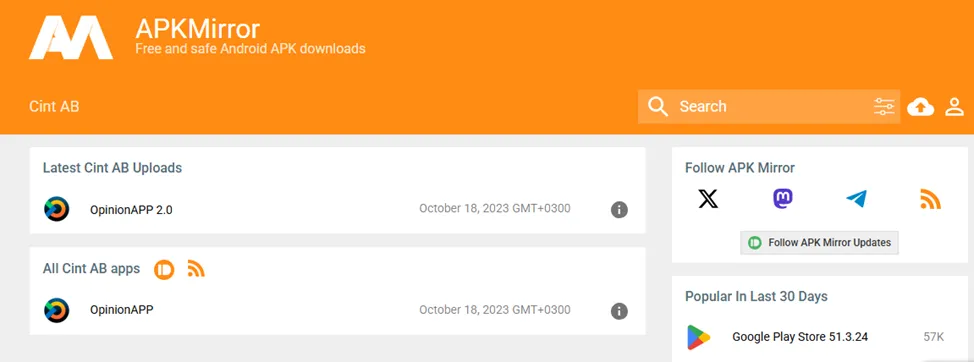Open RSS feed for All Cint AB apps
The width and height of the screenshot is (974, 362).
tap(196, 269)
